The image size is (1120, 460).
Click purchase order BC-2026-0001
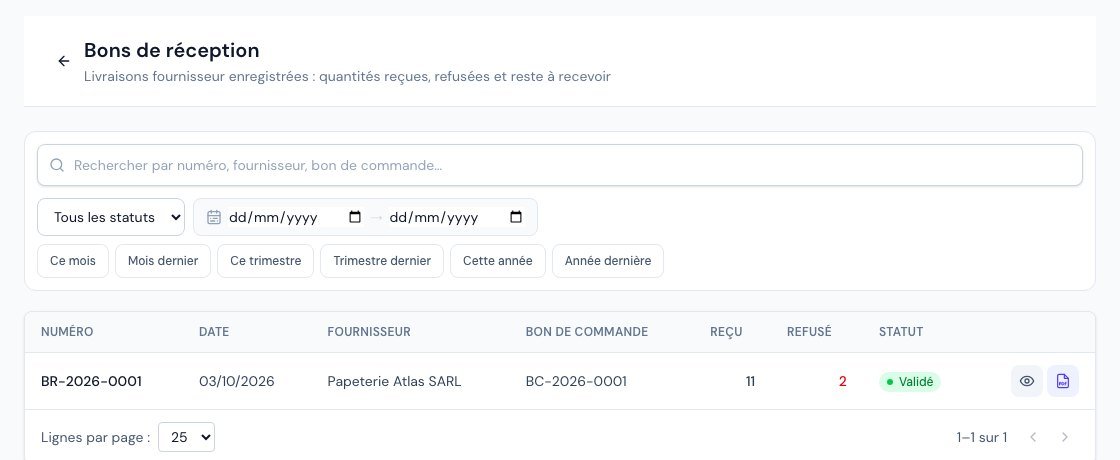[576, 381]
